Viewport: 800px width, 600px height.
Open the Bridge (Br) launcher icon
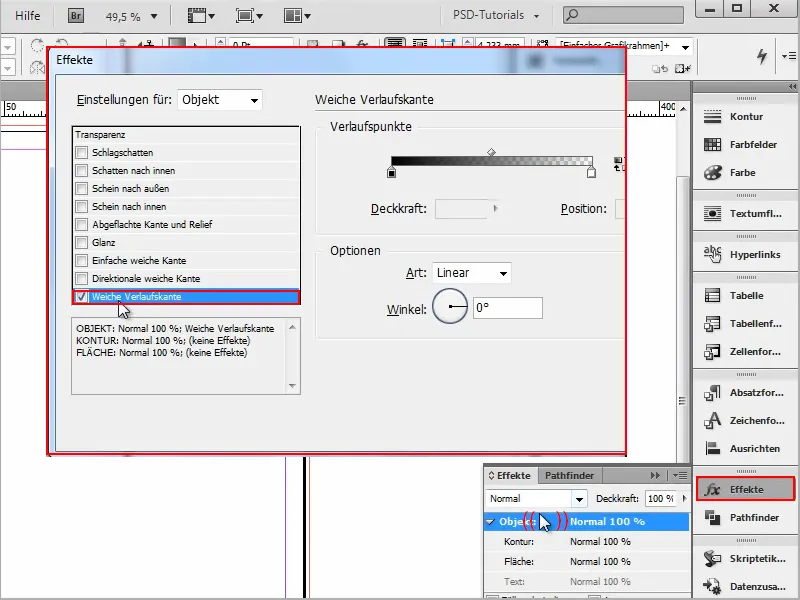(76, 16)
